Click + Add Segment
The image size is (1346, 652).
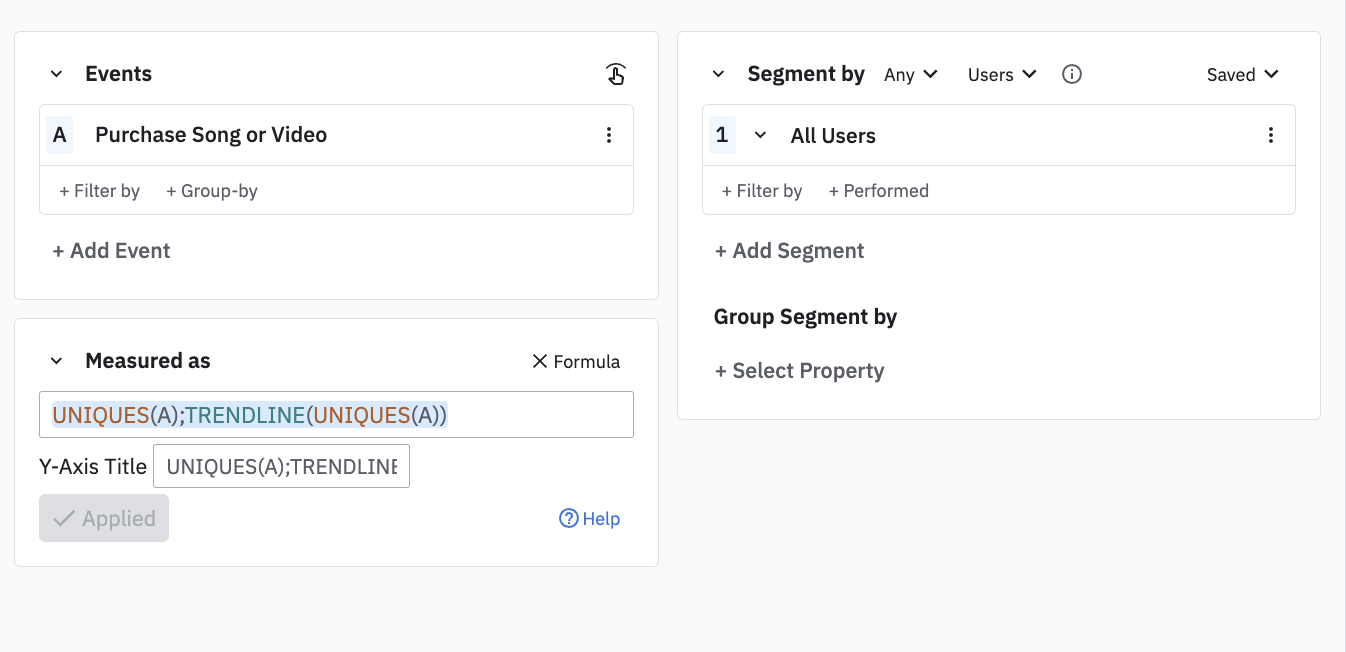[789, 251]
